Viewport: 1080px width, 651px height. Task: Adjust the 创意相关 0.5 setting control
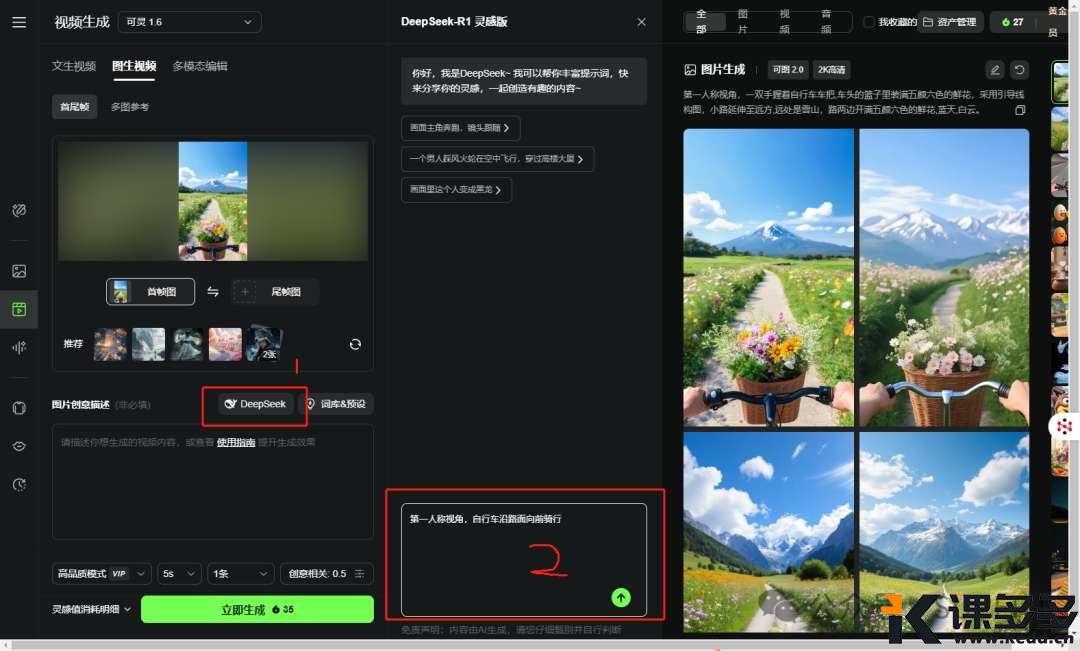point(326,574)
